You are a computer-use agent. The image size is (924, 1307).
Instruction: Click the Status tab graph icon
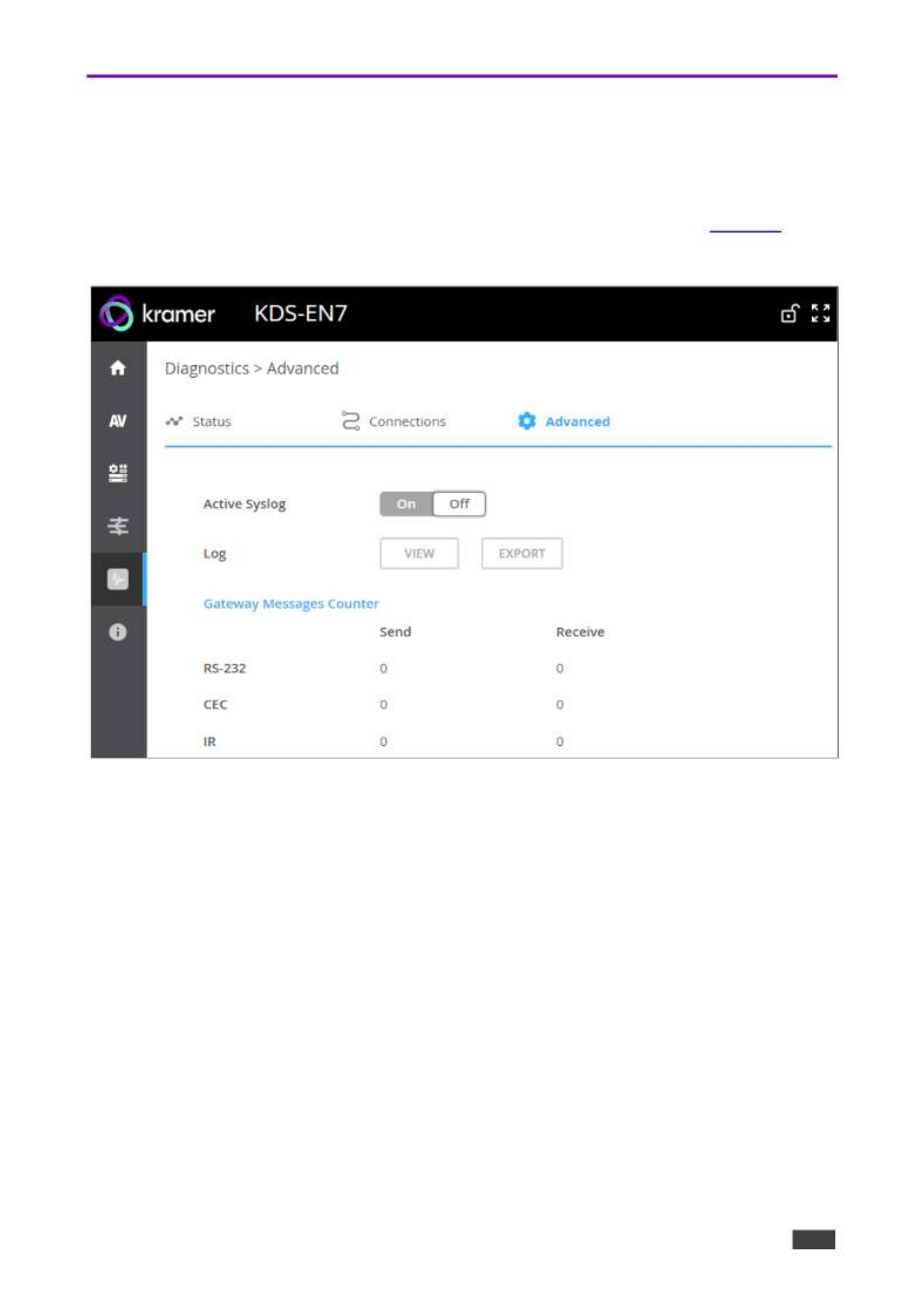point(174,421)
